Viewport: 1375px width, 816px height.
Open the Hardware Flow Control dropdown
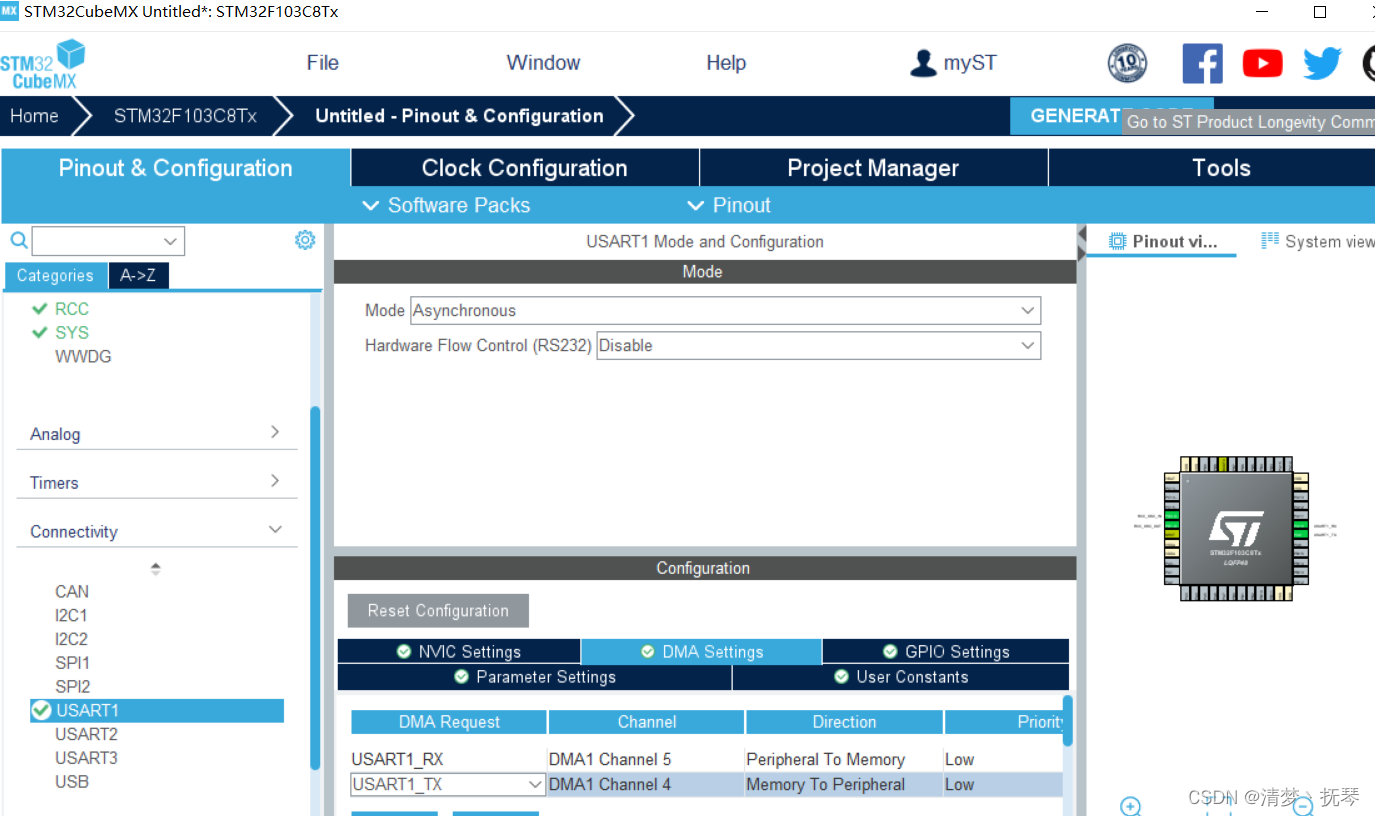pos(1027,346)
